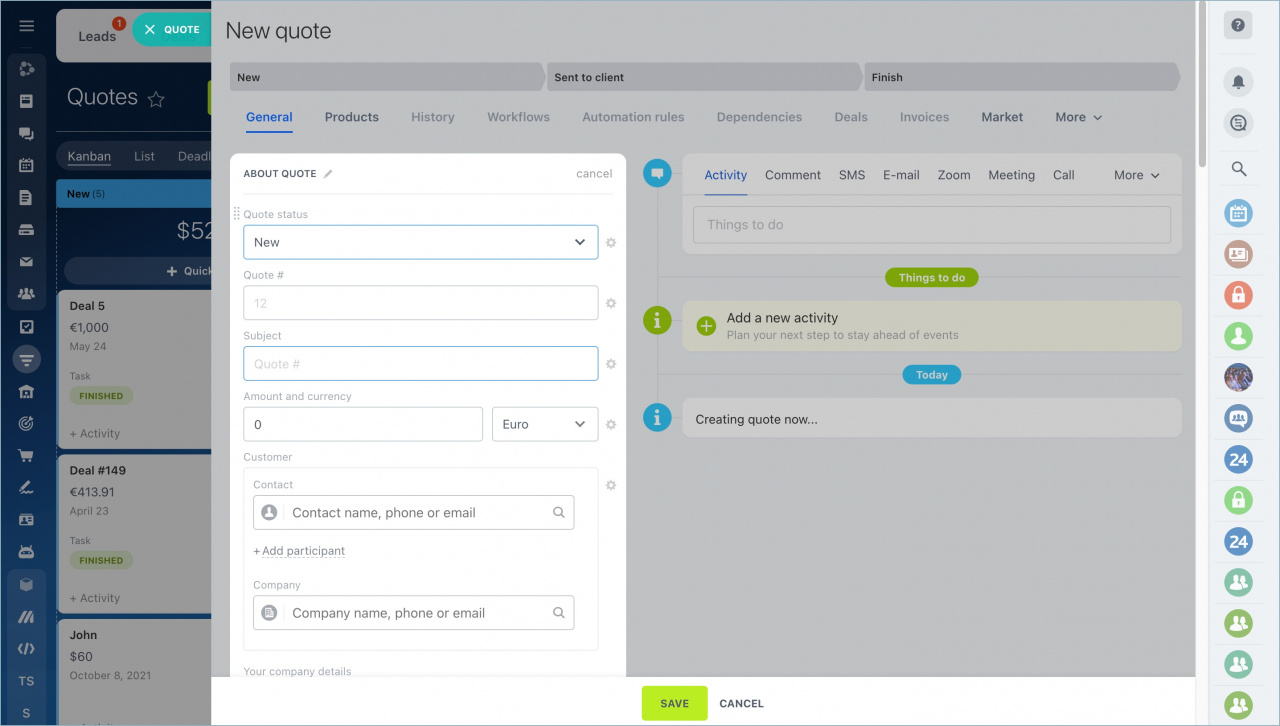
Task: Open the mail envelope icon in left sidebar
Action: tap(27, 262)
